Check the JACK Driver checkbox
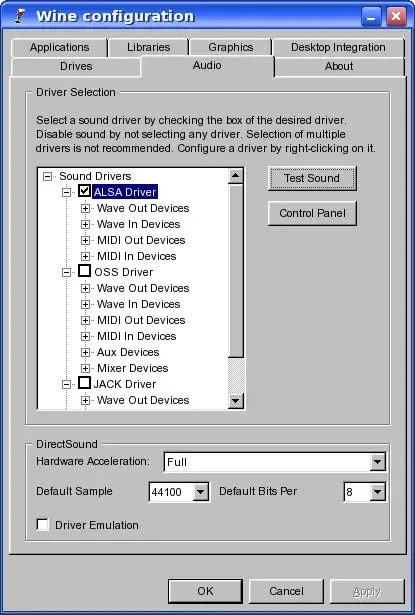 [x=84, y=383]
